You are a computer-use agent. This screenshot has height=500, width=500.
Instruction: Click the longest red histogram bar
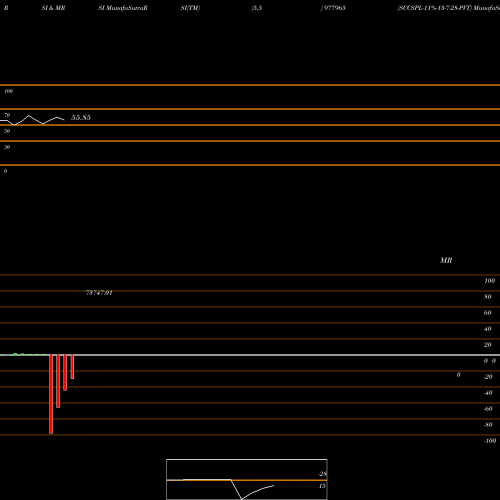pyautogui.click(x=51, y=394)
